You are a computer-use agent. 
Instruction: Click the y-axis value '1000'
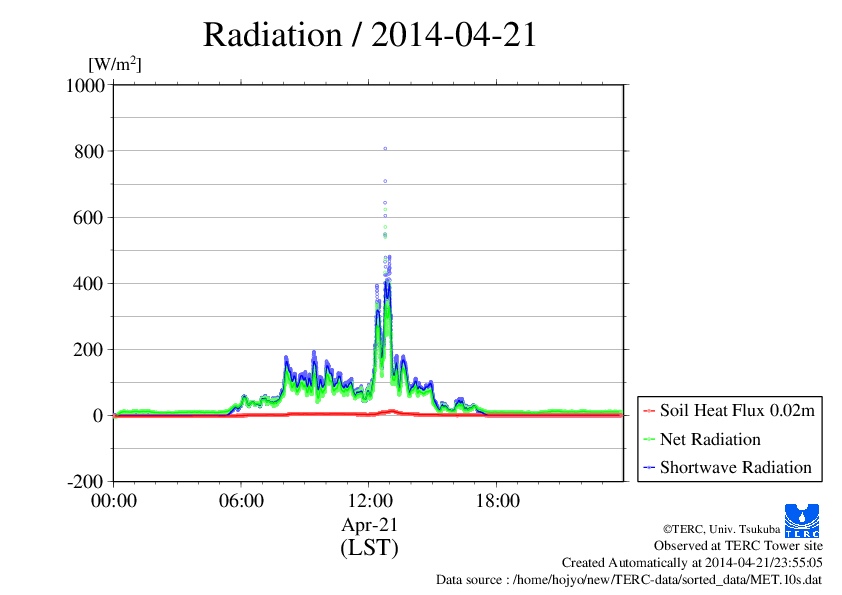(x=85, y=85)
